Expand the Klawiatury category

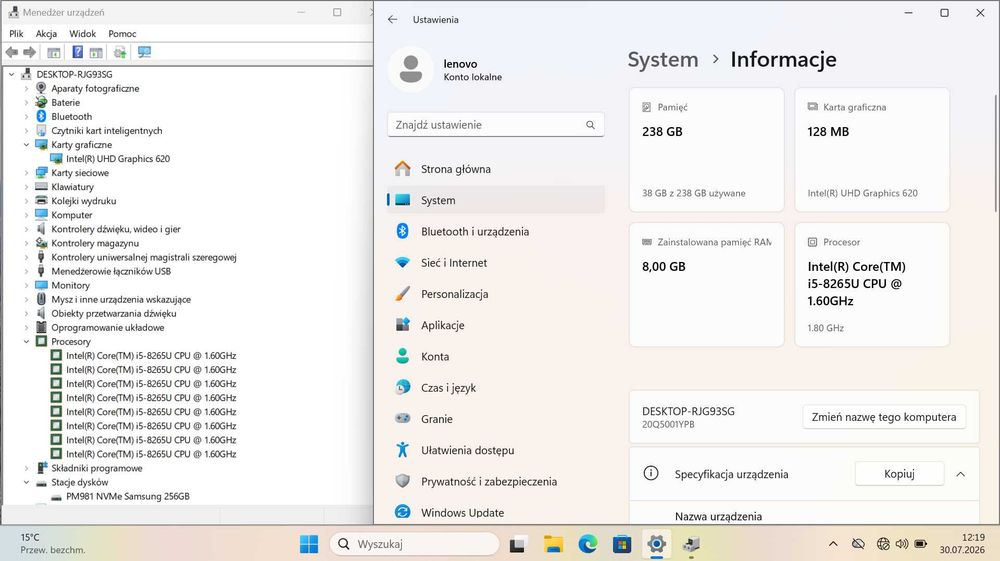click(x=26, y=187)
